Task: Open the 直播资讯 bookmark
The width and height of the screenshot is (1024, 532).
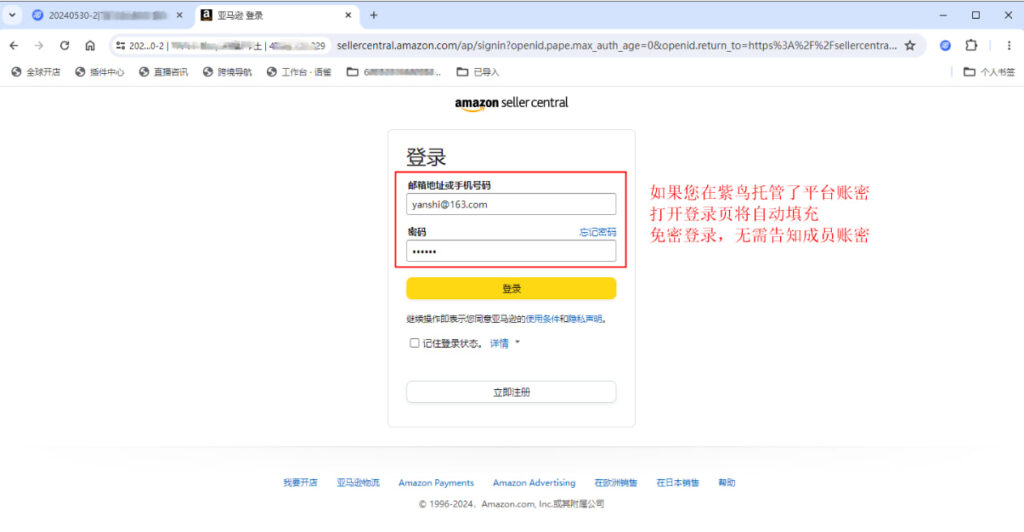Action: click(163, 72)
